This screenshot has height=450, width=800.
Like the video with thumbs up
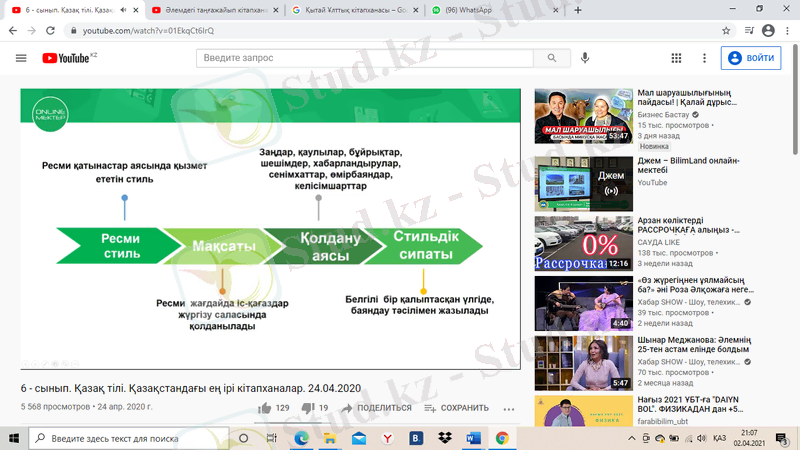tap(265, 408)
